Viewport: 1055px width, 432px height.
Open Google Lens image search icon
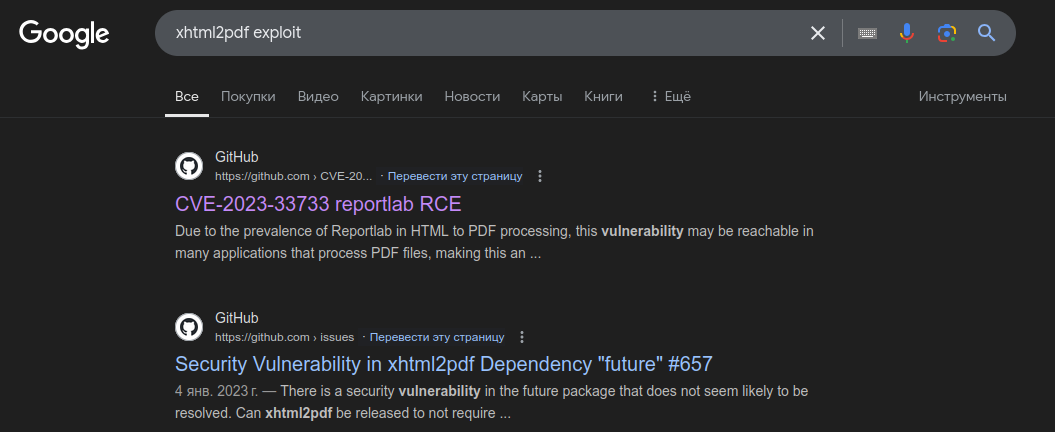point(947,33)
